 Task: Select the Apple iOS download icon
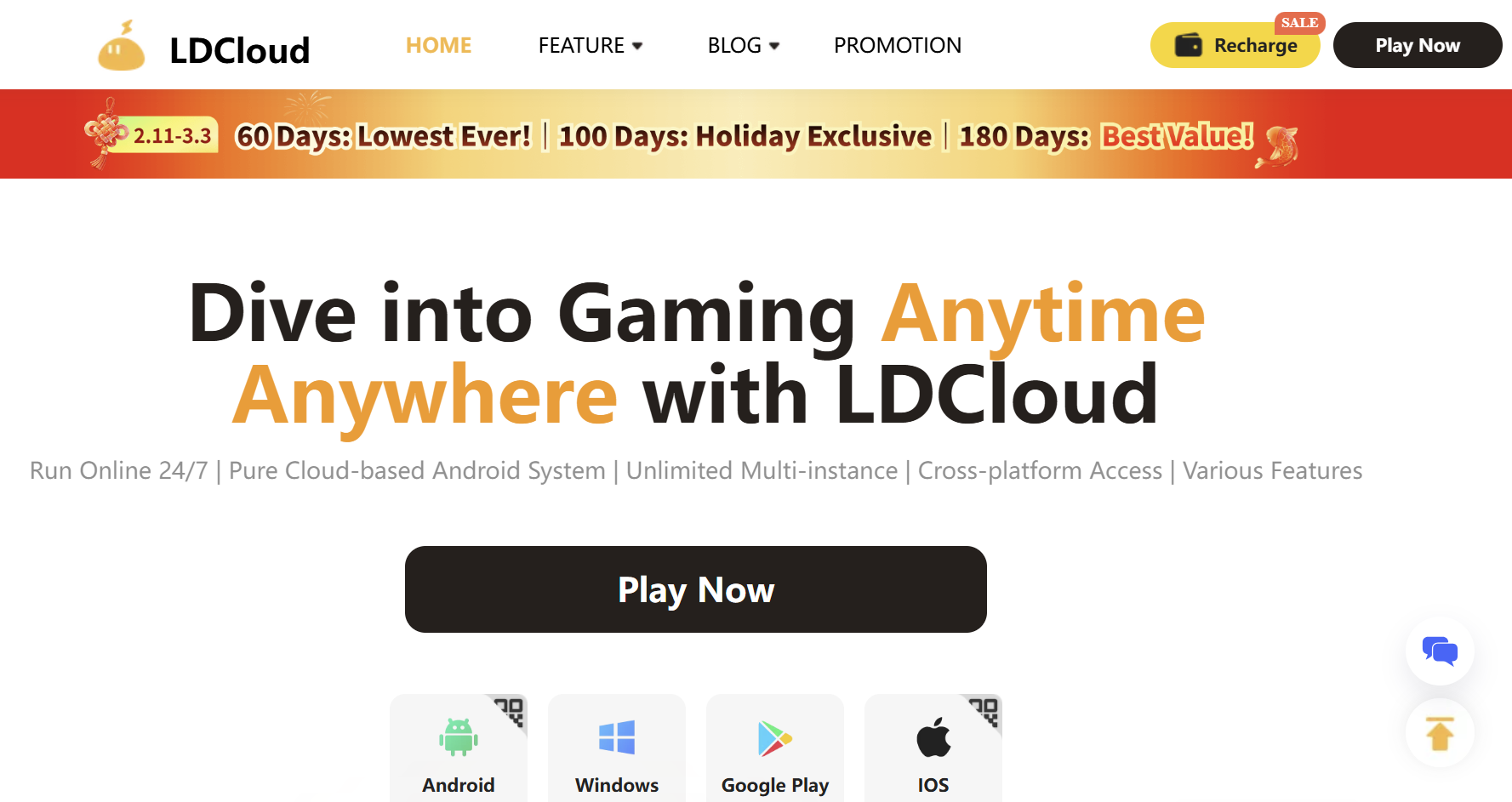[x=933, y=737]
